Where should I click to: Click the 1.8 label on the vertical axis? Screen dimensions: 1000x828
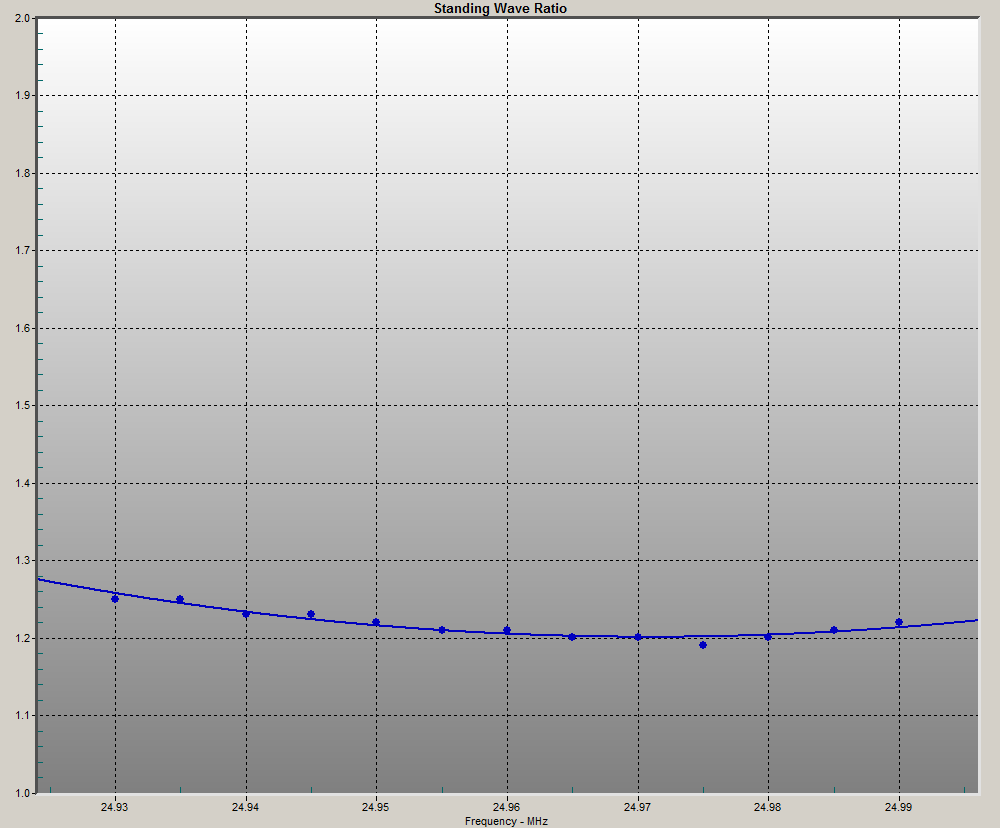coord(22,173)
